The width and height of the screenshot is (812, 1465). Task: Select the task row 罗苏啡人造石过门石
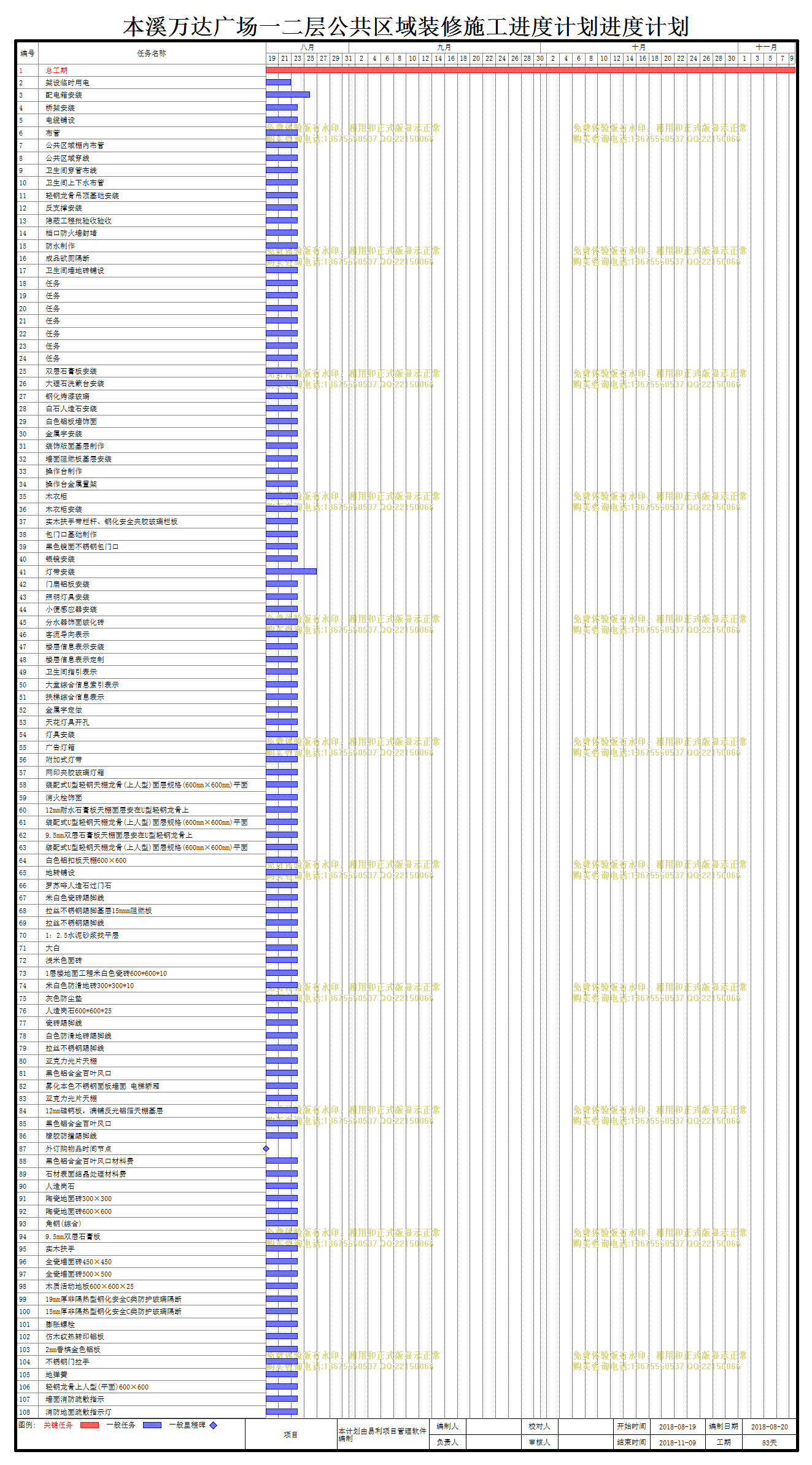tap(141, 886)
